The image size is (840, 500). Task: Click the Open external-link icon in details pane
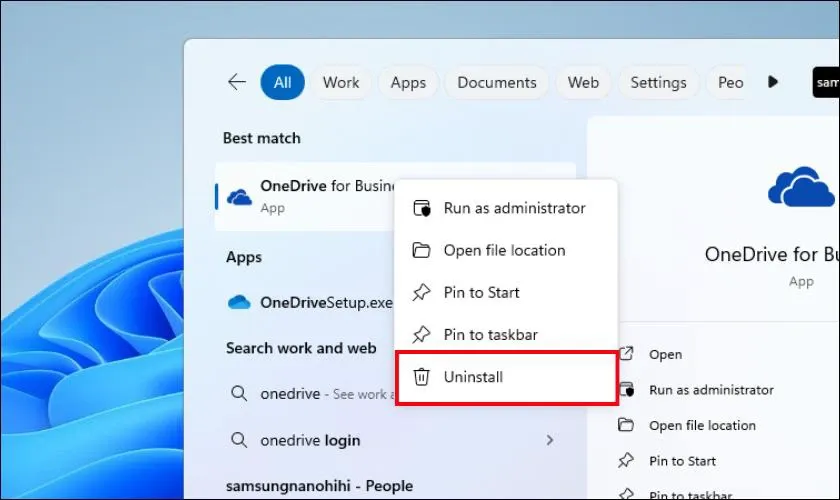click(626, 354)
